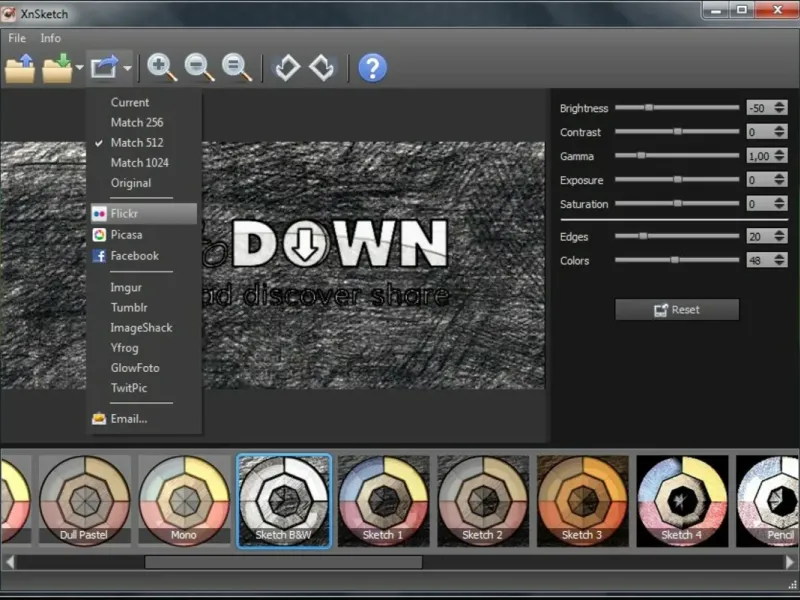
Task: Choose Match 256 export size
Action: point(137,122)
